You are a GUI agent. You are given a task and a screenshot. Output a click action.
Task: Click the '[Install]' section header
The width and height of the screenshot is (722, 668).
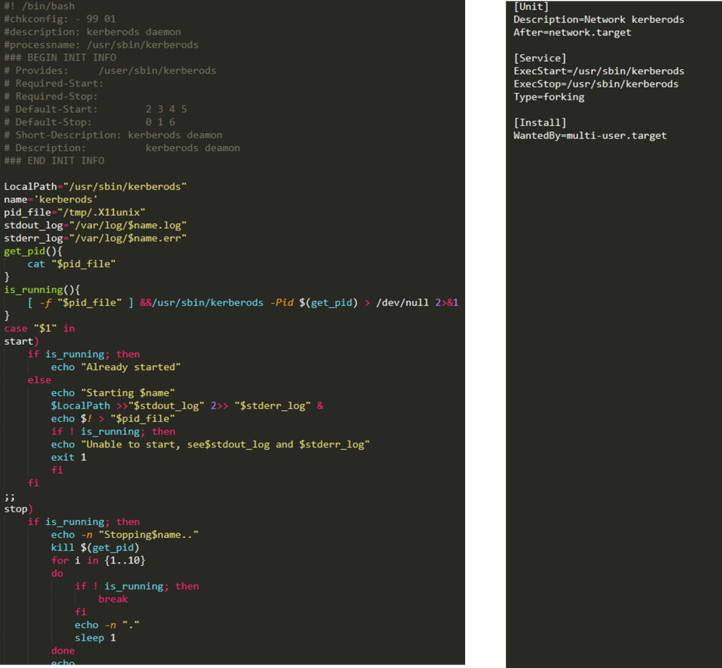pos(540,122)
